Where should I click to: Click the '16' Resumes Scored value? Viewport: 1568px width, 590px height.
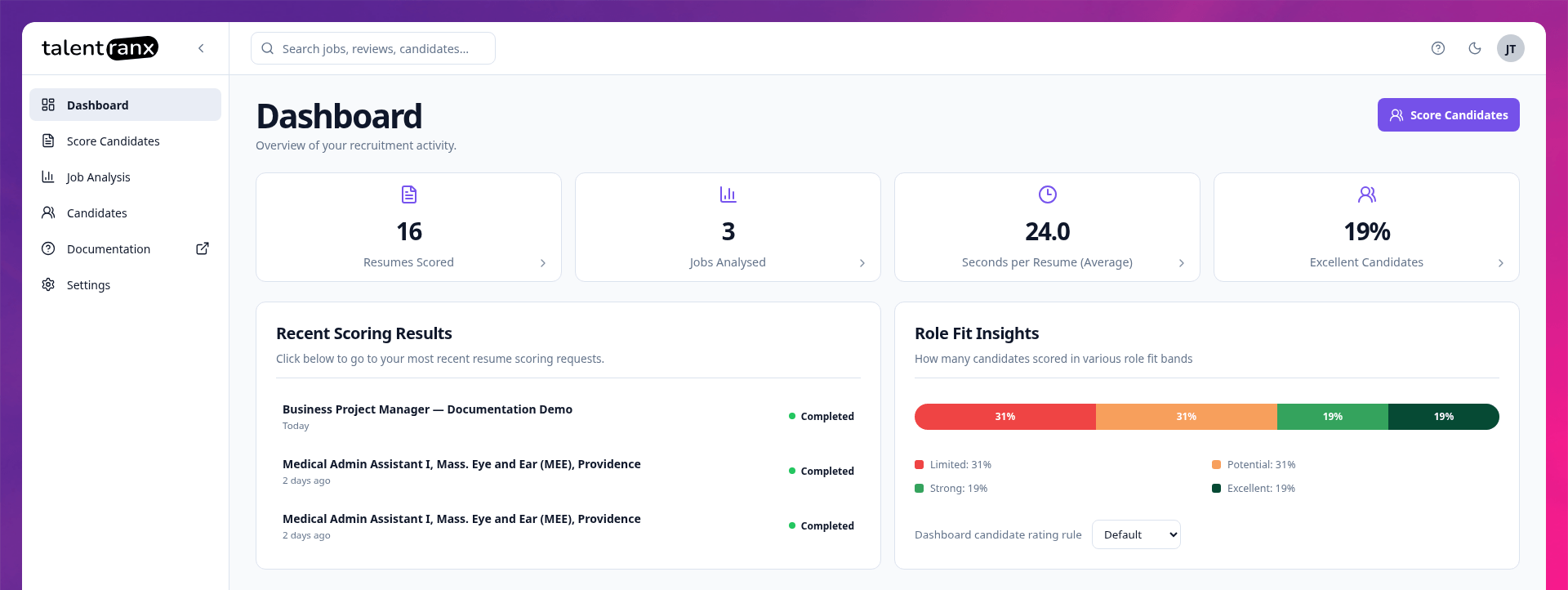(x=409, y=231)
